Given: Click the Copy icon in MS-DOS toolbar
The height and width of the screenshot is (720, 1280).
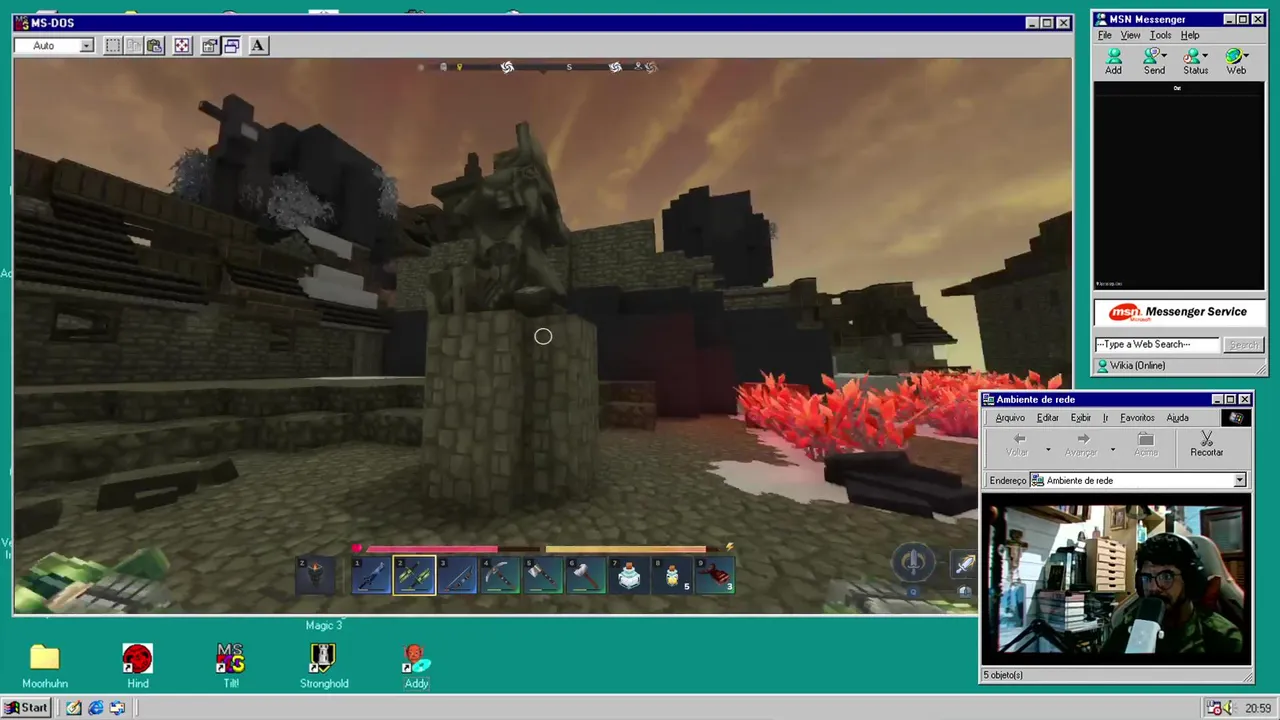Looking at the screenshot, I should (x=133, y=45).
